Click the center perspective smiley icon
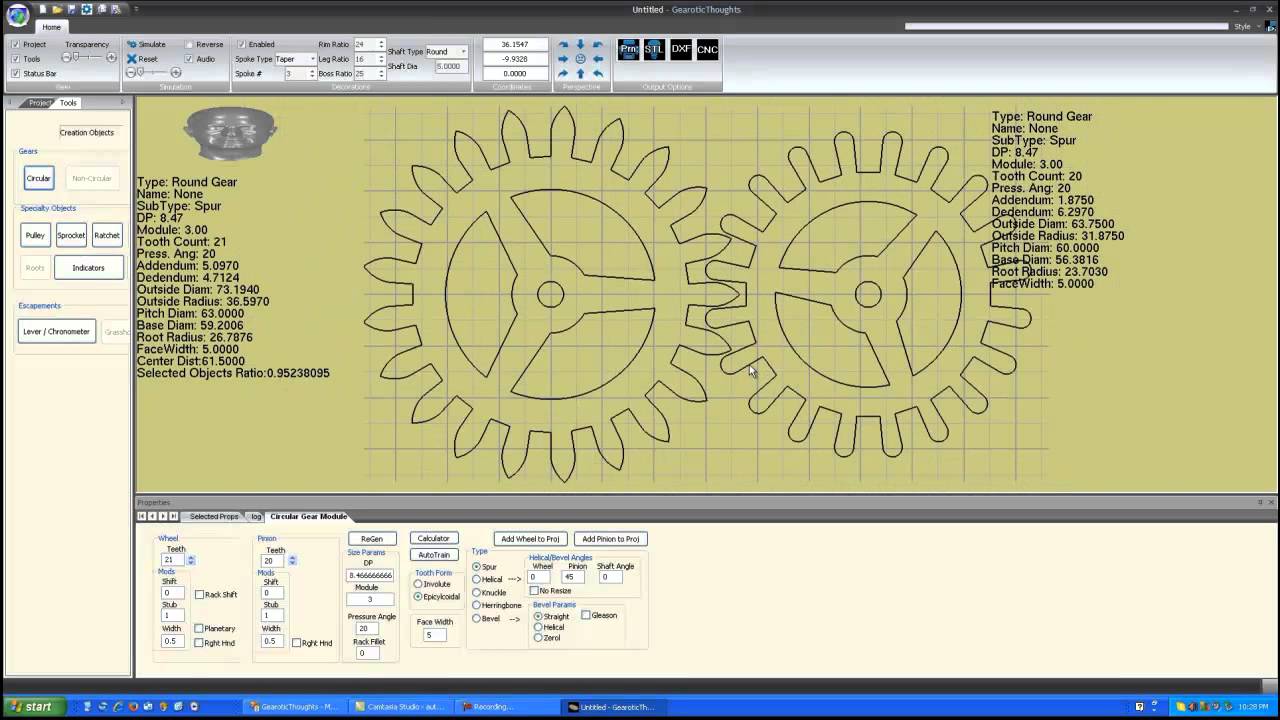Image resolution: width=1280 pixels, height=720 pixels. coord(580,59)
